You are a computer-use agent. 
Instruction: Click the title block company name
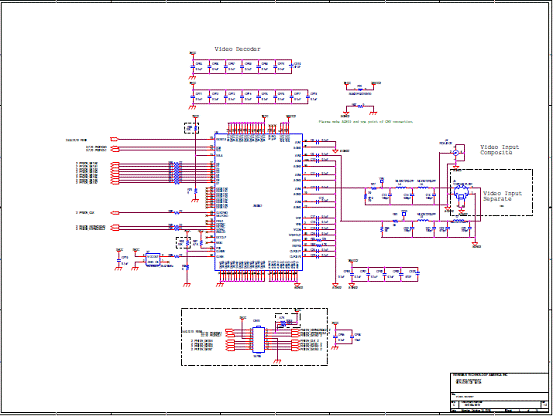pyautogui.click(x=480, y=375)
